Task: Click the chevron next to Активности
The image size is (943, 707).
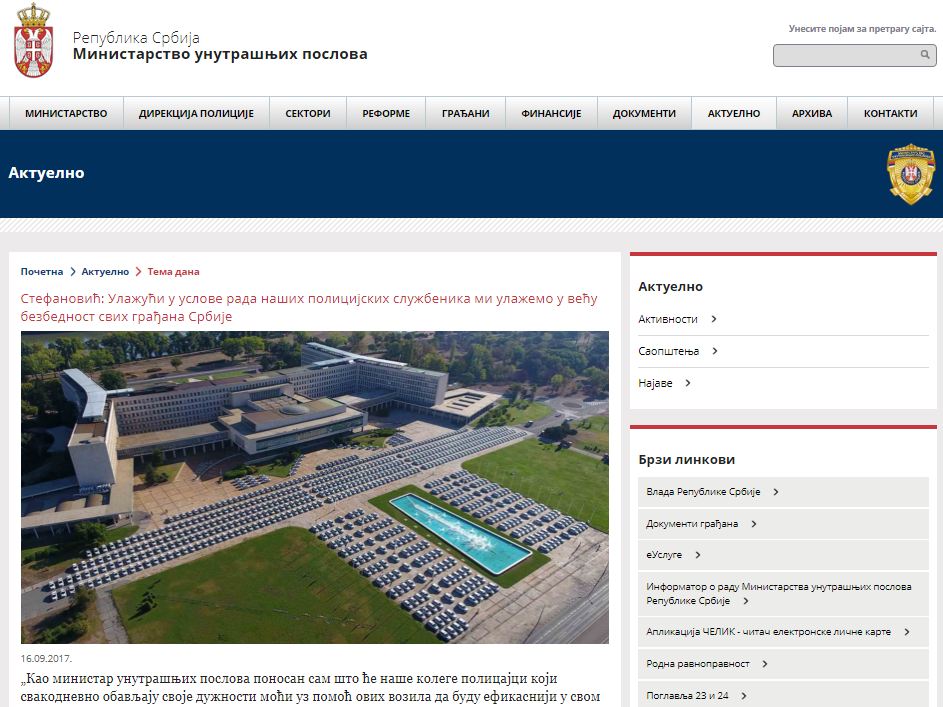Action: point(714,319)
